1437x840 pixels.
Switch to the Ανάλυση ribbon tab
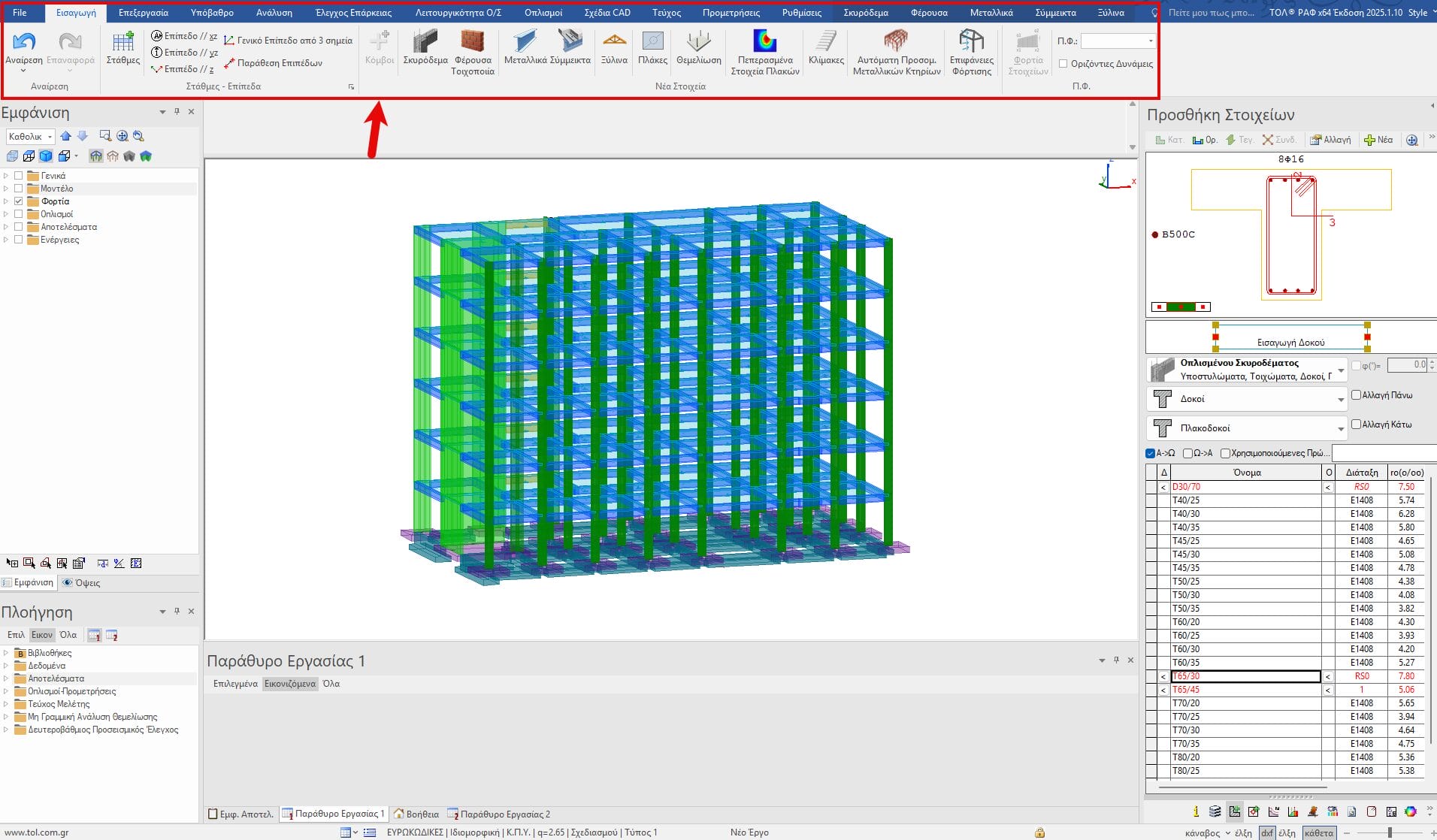(274, 13)
